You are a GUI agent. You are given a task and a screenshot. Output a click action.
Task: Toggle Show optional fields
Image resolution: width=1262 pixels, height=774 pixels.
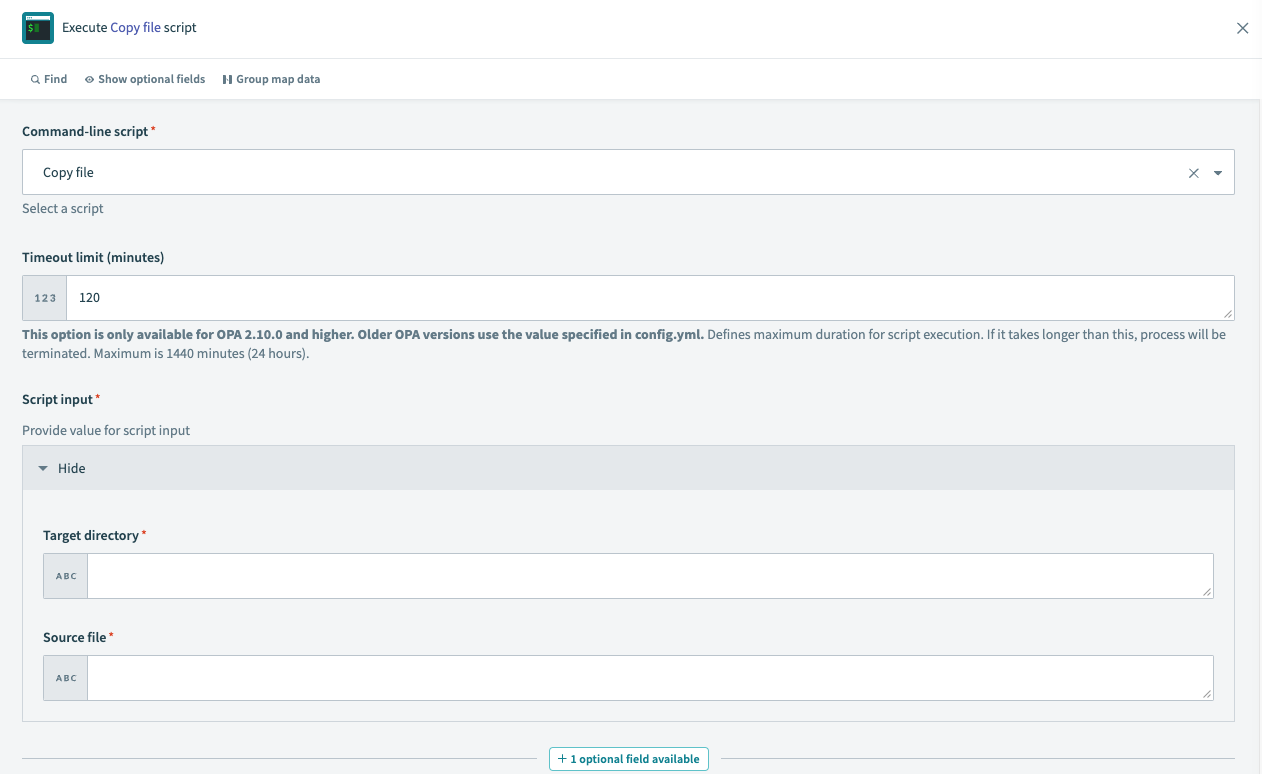pos(145,79)
